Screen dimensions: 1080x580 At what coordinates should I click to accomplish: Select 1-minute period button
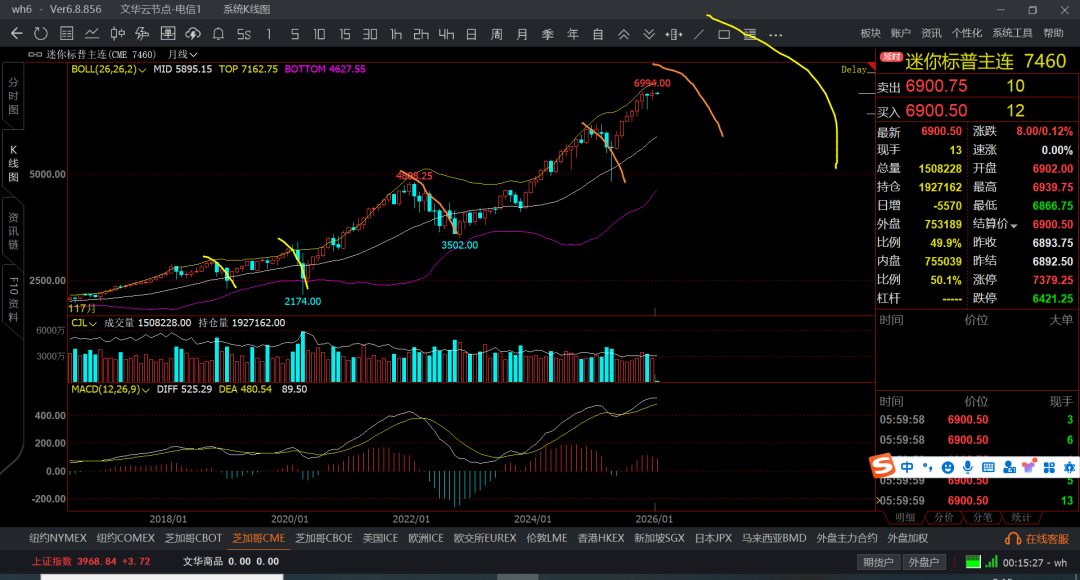(269, 34)
